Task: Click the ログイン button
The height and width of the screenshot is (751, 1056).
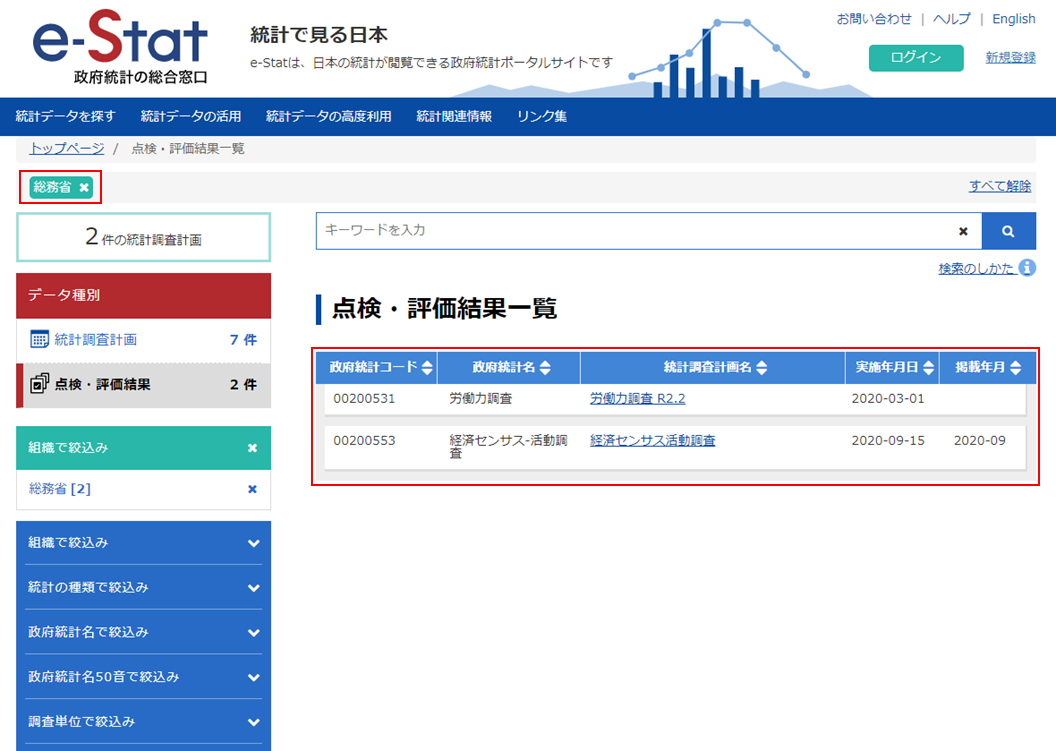Action: 915,58
